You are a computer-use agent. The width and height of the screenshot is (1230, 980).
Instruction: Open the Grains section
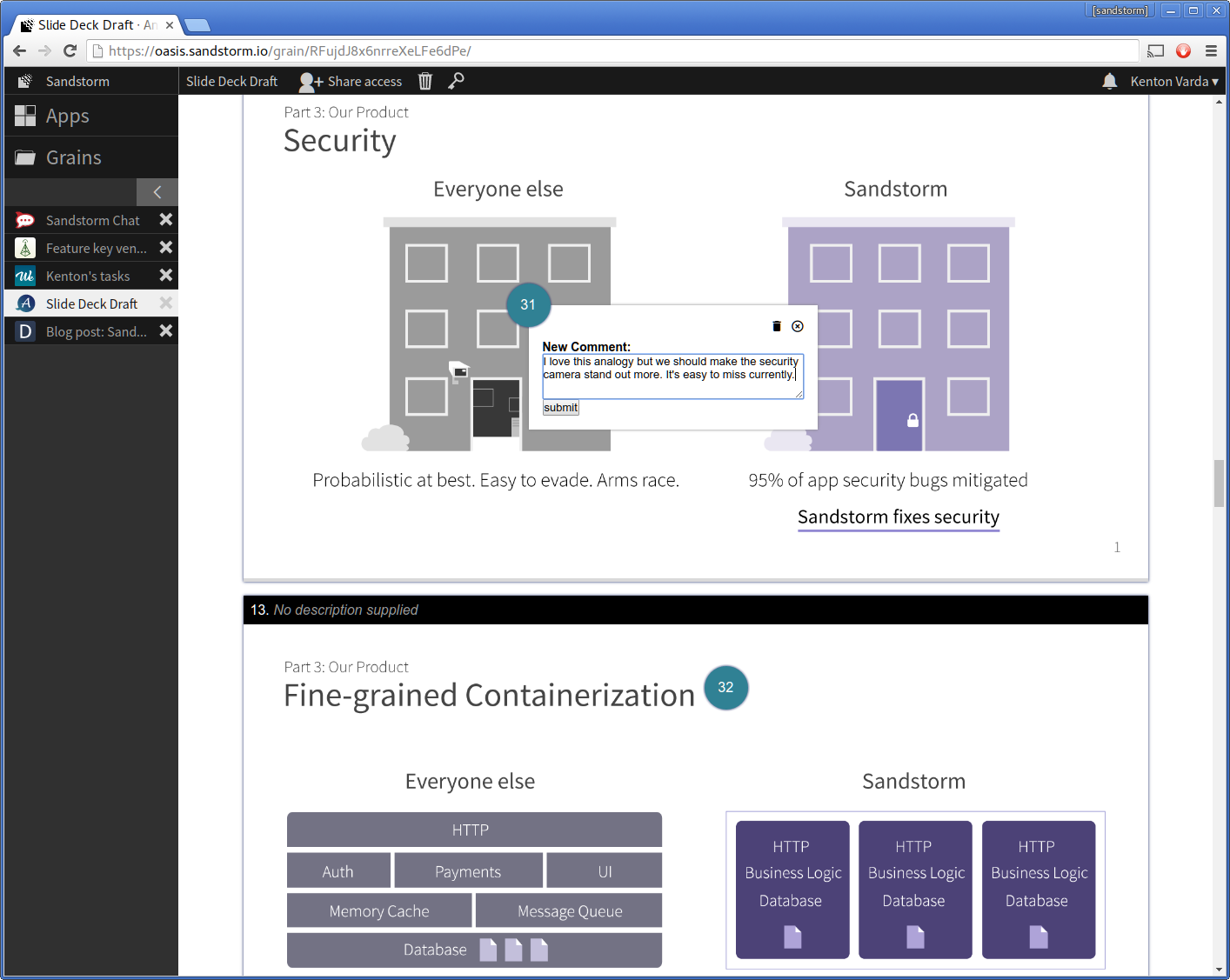point(73,157)
